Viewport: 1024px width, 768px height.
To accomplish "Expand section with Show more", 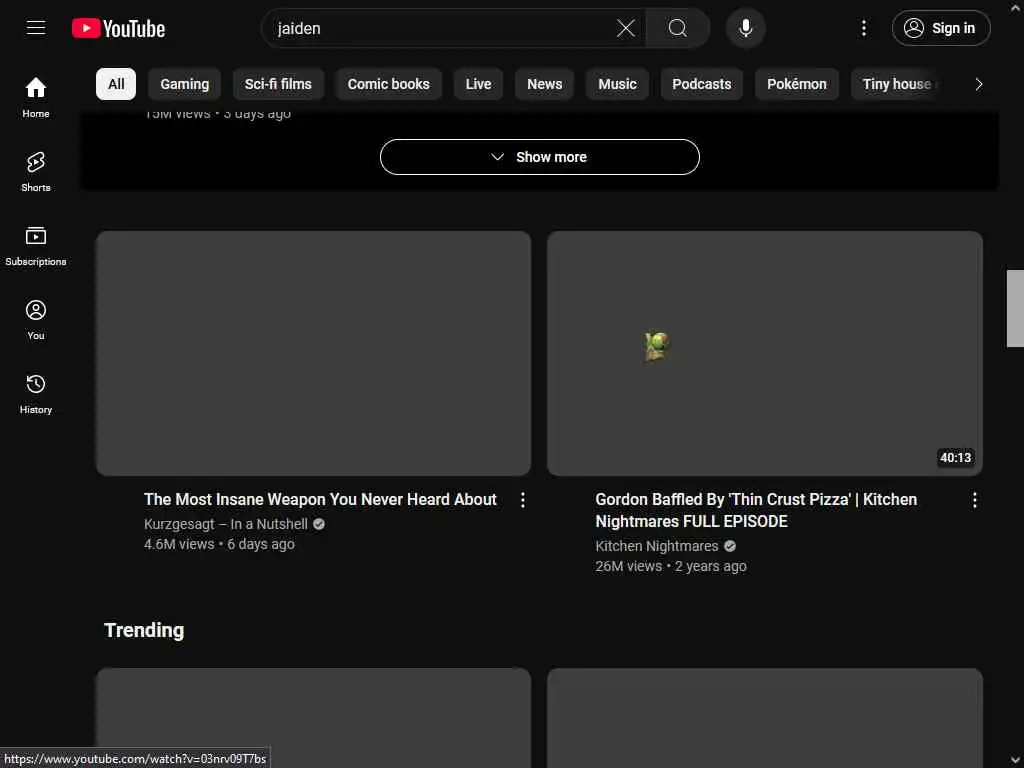I will tap(539, 157).
